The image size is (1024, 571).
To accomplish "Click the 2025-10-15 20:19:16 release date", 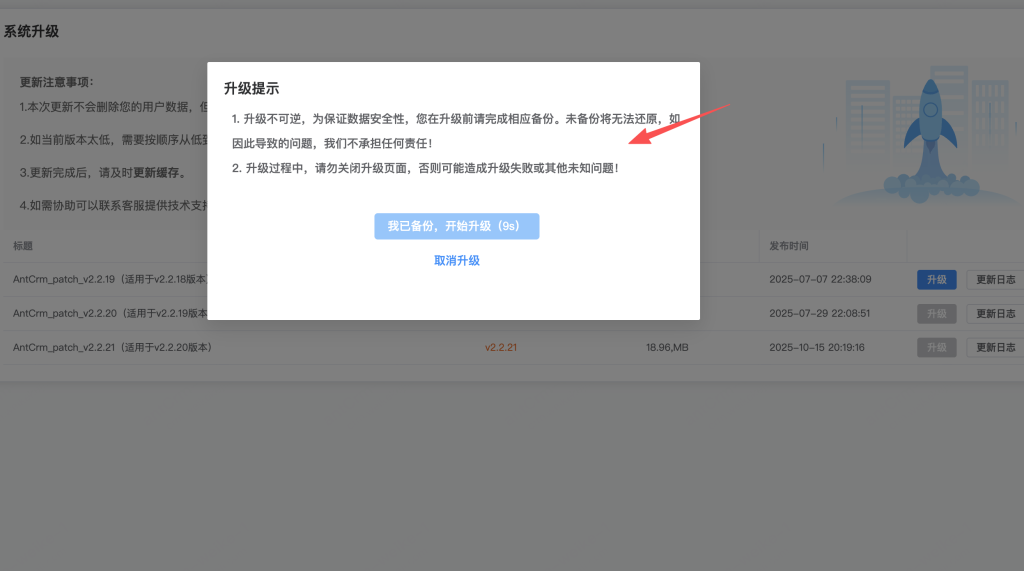I will (816, 347).
